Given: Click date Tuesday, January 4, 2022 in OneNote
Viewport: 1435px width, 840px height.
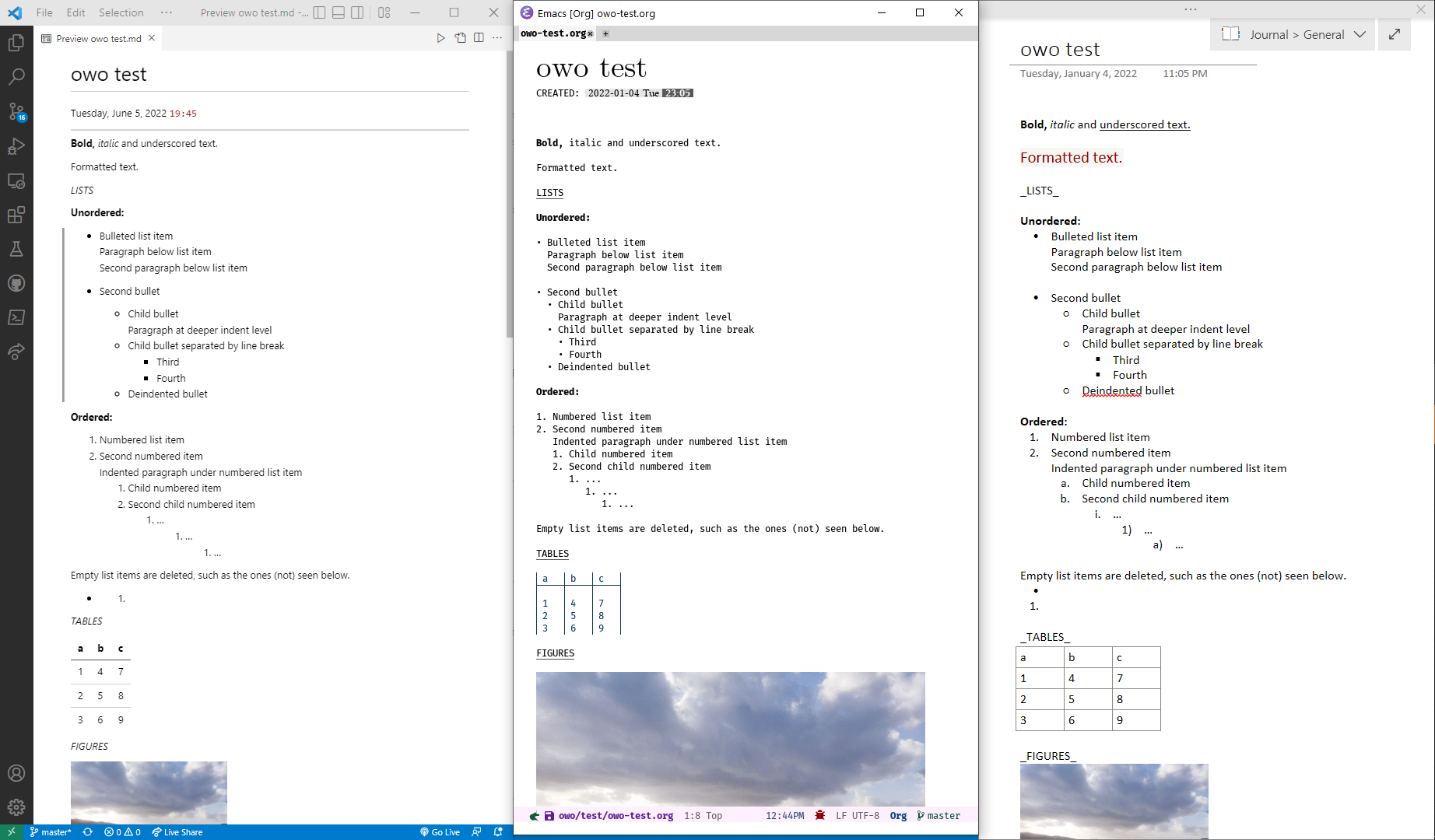Looking at the screenshot, I should (x=1078, y=73).
